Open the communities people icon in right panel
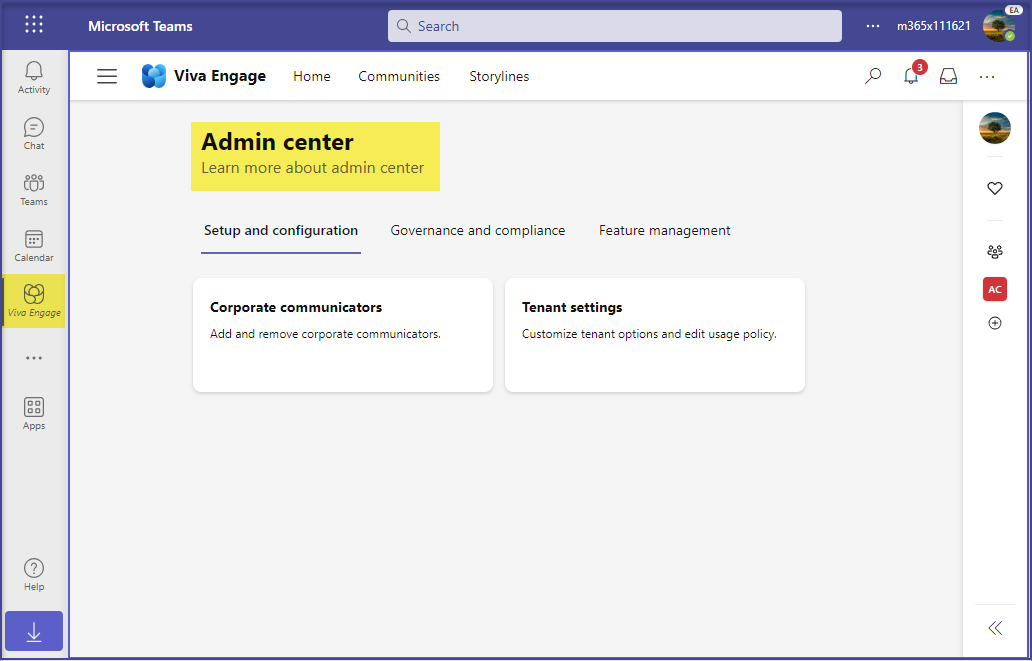 coord(994,252)
